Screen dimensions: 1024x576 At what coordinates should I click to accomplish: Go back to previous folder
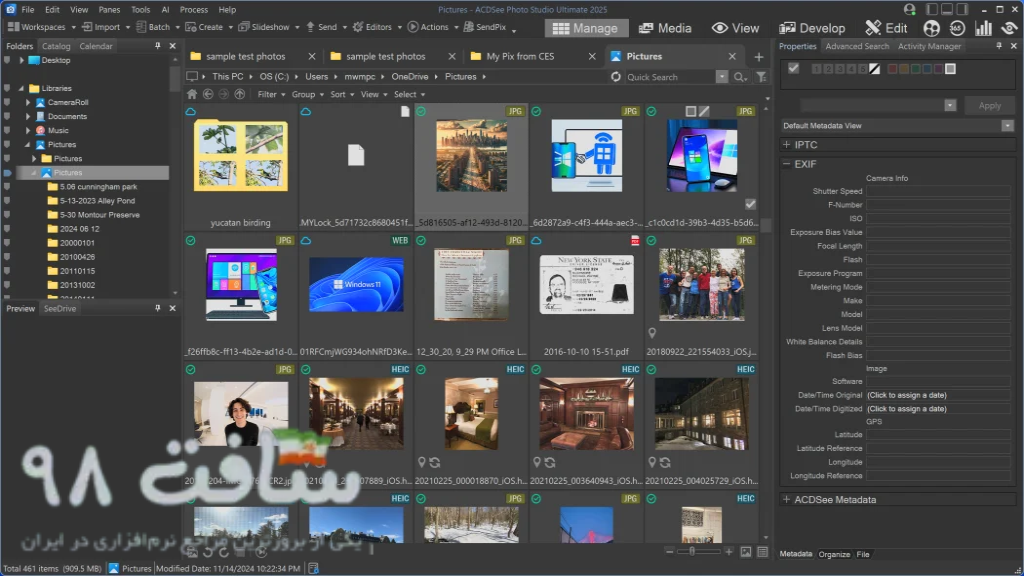click(x=208, y=94)
